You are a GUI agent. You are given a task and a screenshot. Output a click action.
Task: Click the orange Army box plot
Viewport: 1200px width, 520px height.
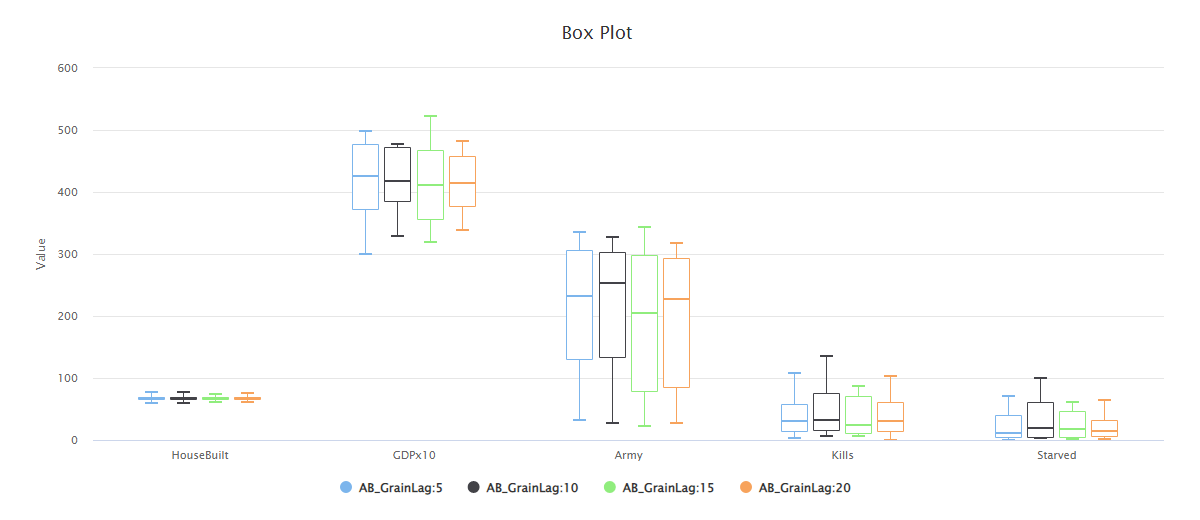click(x=676, y=323)
